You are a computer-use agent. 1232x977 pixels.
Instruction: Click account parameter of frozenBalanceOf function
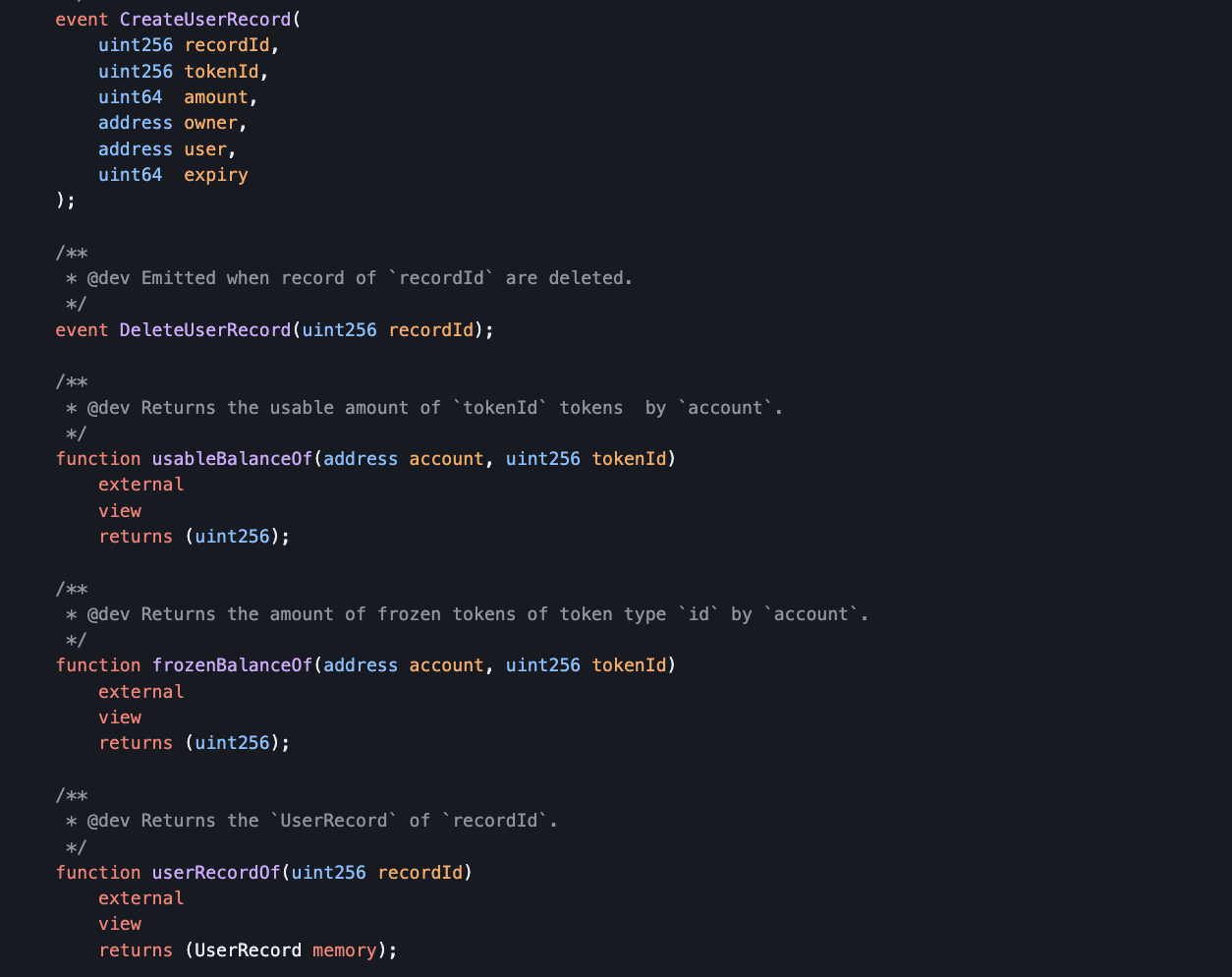click(x=446, y=665)
